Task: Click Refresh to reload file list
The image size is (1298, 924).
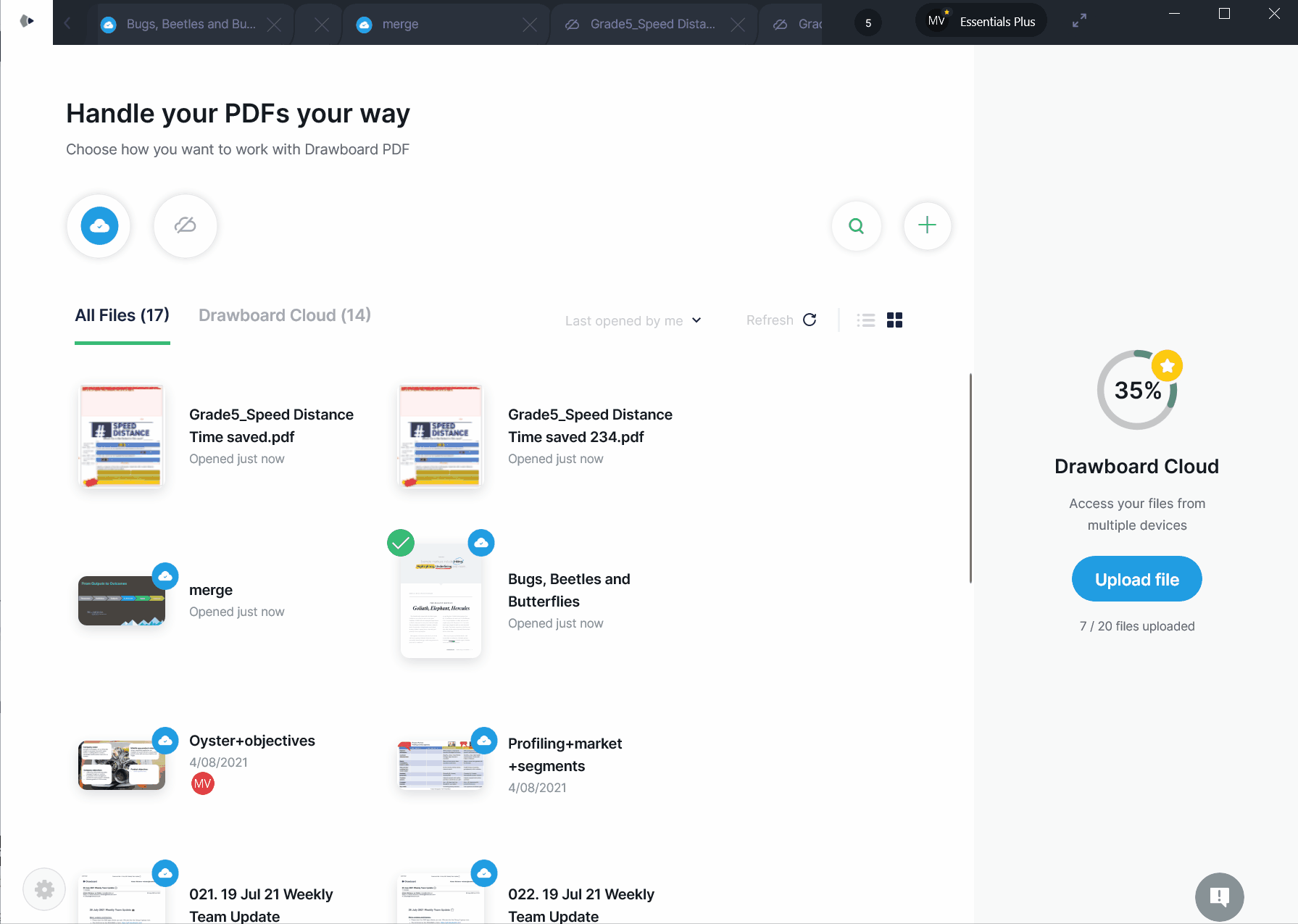Action: [x=781, y=320]
